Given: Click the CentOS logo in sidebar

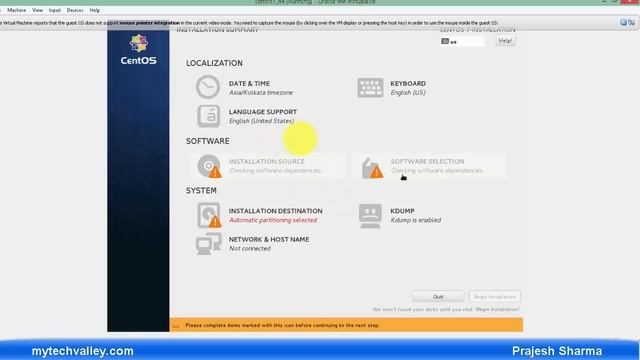Looking at the screenshot, I should [x=138, y=49].
